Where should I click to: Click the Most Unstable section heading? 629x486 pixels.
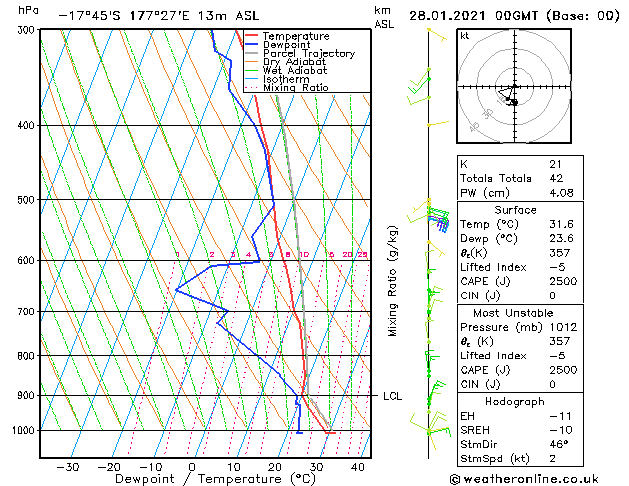[513, 313]
